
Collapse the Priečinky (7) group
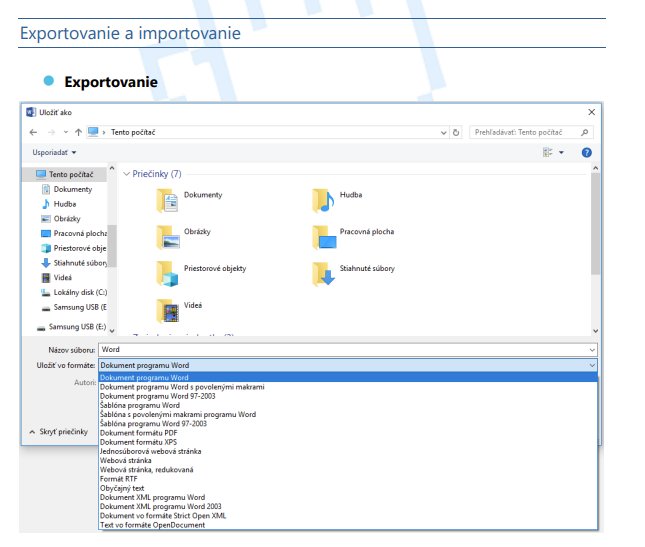[x=126, y=174]
